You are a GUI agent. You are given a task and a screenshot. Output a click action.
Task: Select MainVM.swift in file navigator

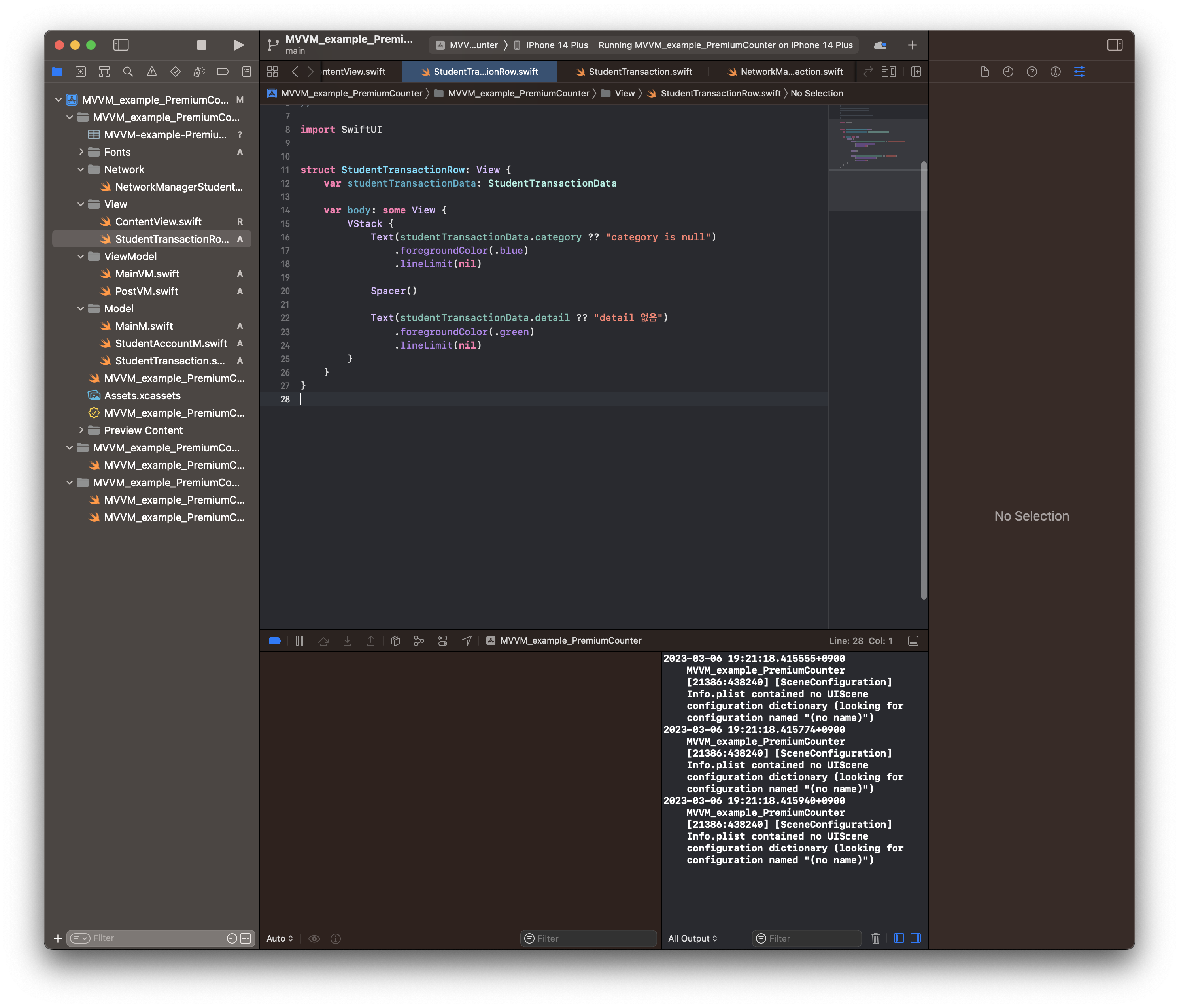[x=147, y=274]
